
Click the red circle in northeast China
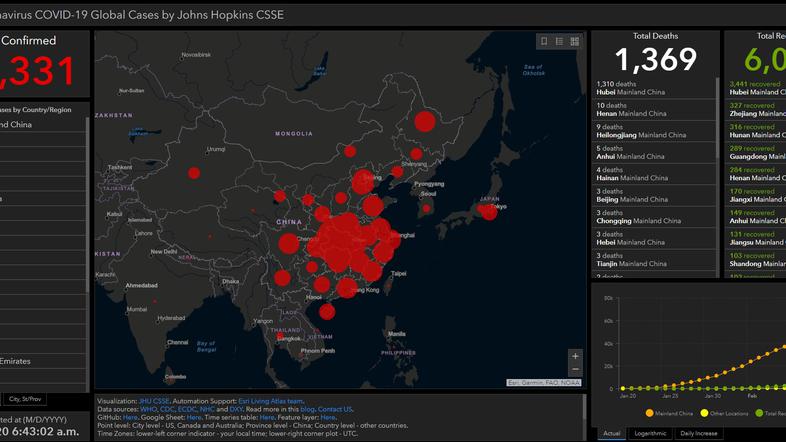424,122
